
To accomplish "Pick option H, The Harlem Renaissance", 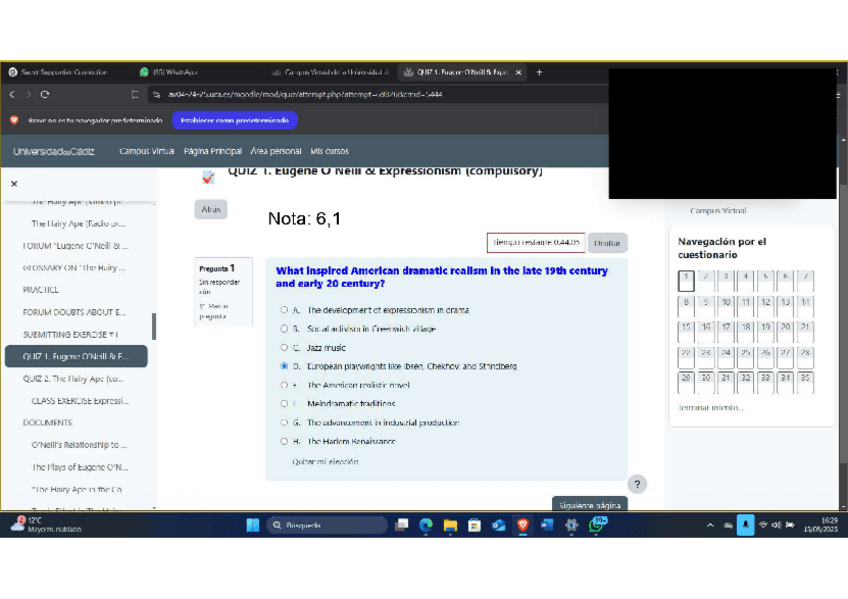I will [x=285, y=441].
